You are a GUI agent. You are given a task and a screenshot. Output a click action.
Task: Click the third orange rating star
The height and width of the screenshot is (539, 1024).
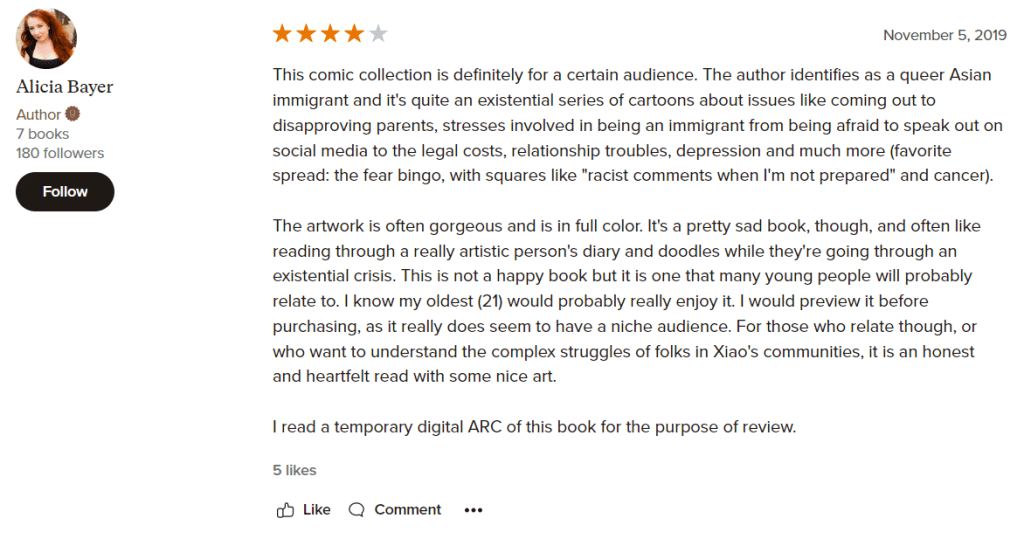(330, 34)
